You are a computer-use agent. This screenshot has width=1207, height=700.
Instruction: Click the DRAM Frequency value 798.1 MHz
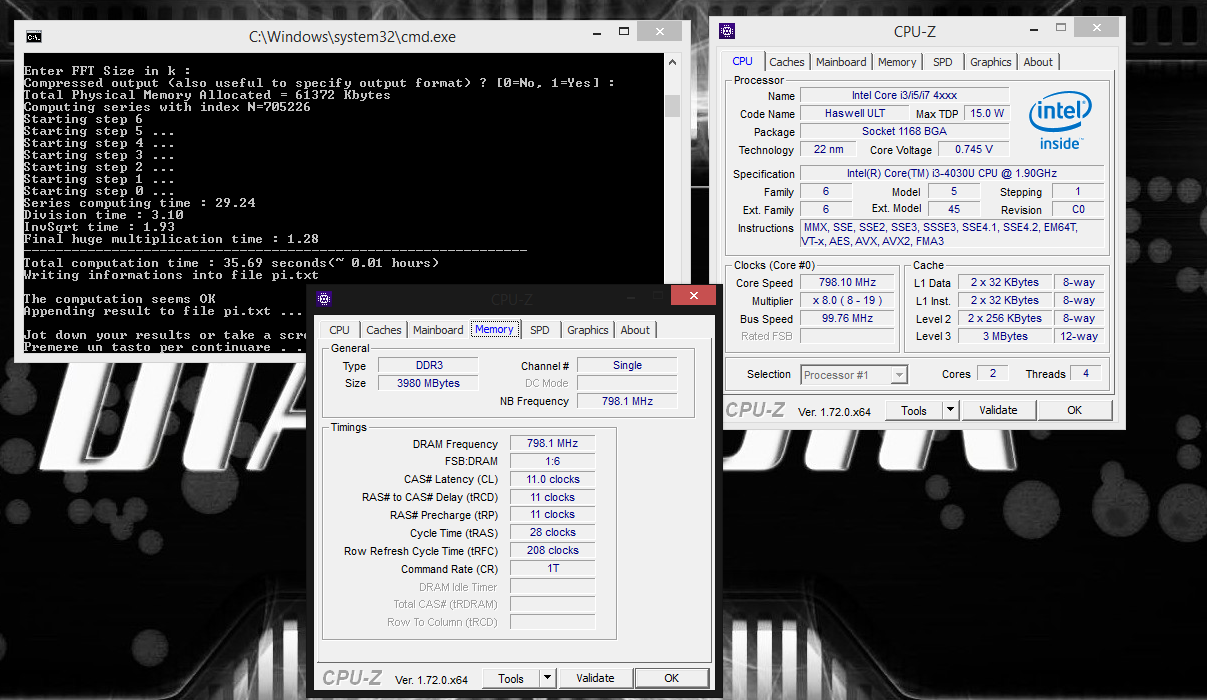[552, 443]
